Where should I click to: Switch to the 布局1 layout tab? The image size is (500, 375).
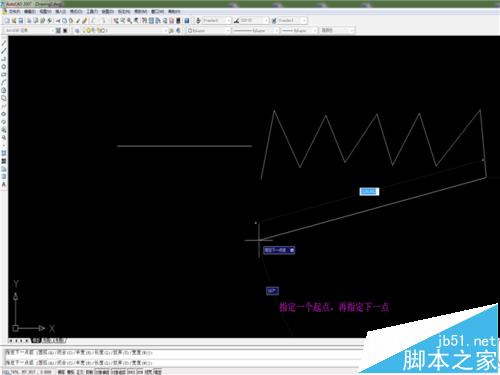48,341
